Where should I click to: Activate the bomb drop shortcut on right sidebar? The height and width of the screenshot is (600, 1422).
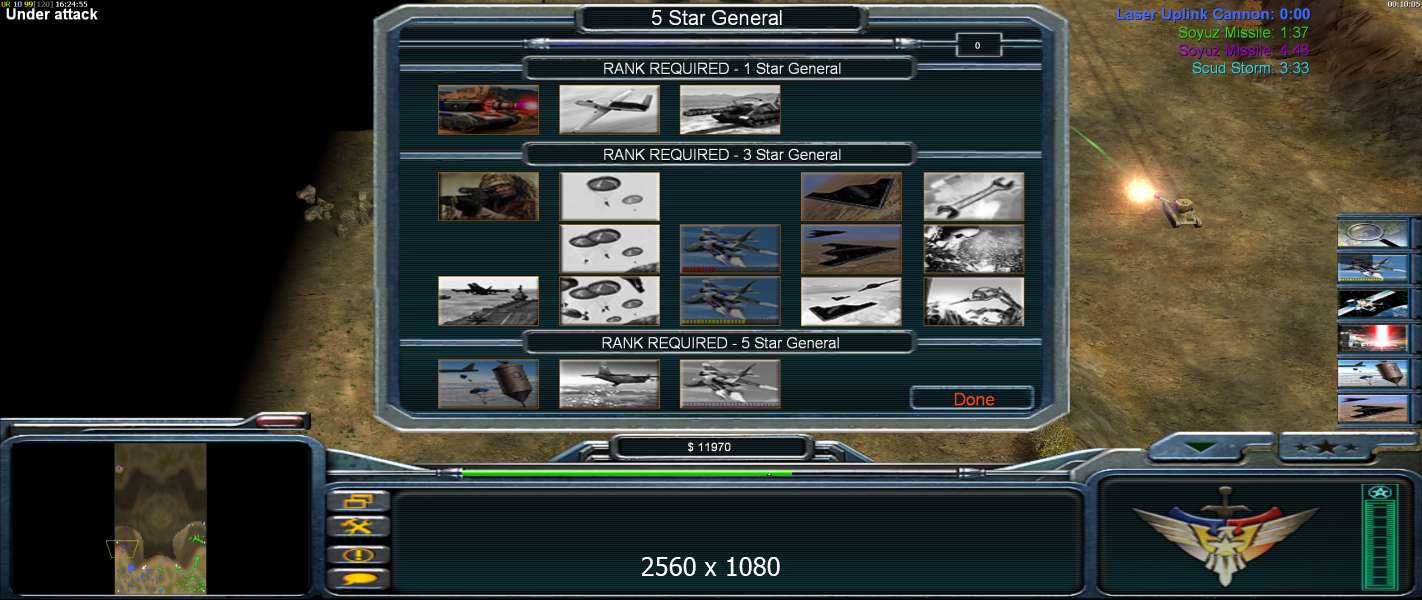1373,373
